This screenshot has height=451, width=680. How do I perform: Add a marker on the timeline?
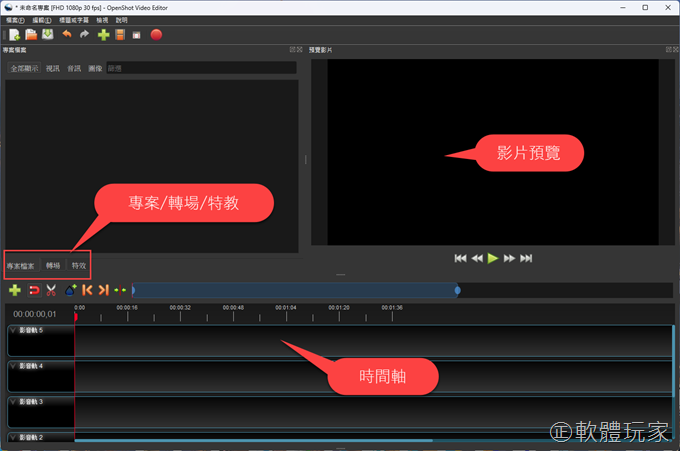pyautogui.click(x=70, y=290)
